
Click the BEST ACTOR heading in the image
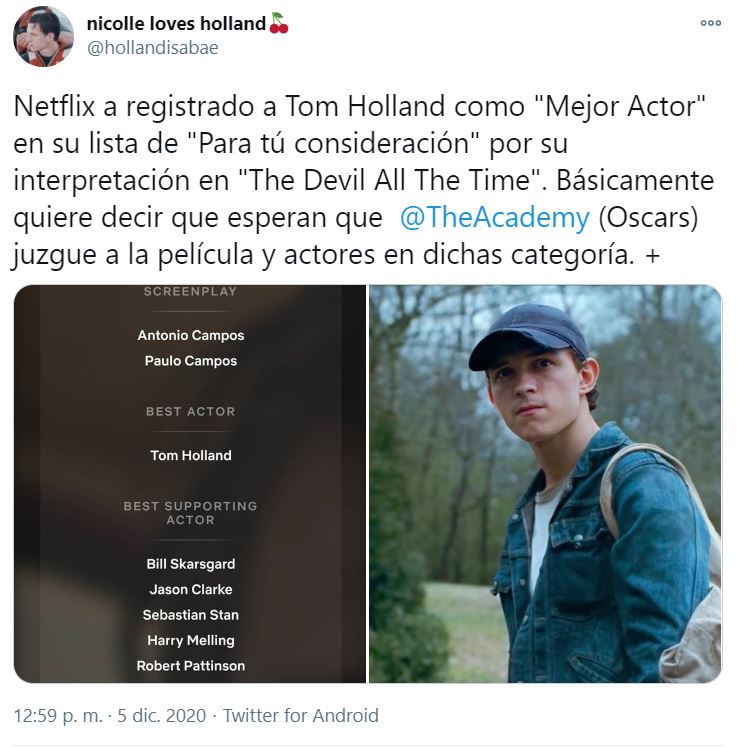(x=191, y=412)
